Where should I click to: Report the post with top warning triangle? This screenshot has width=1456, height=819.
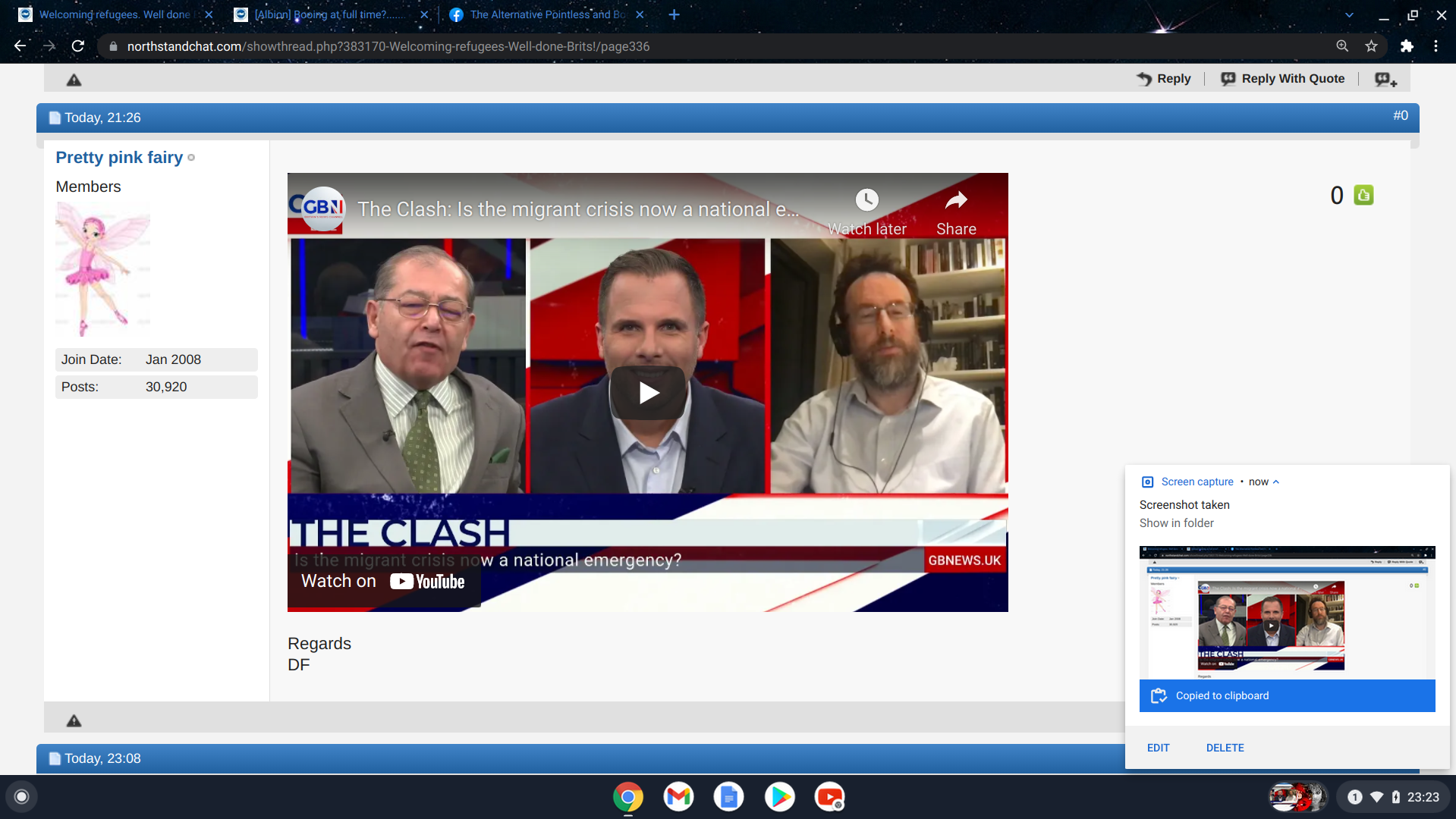(74, 80)
